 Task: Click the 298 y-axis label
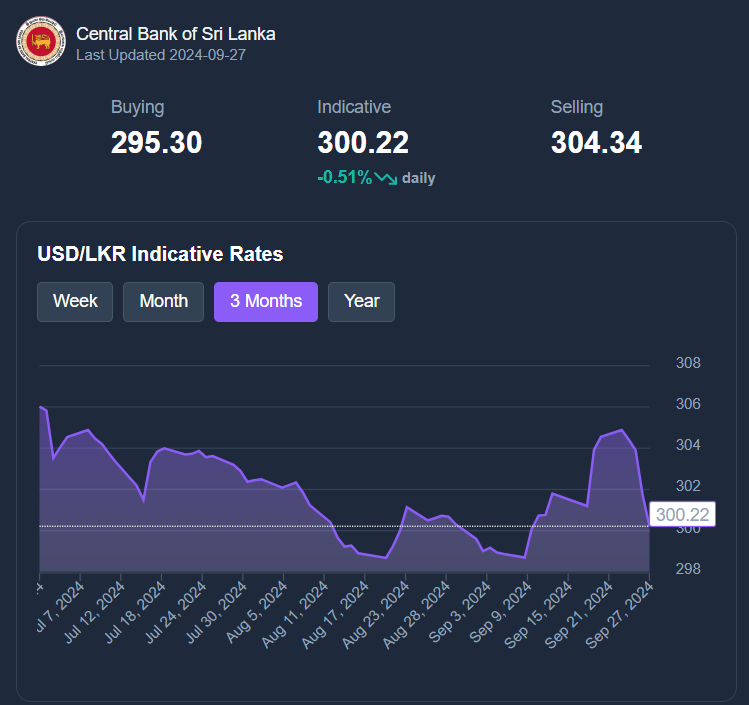tap(688, 569)
